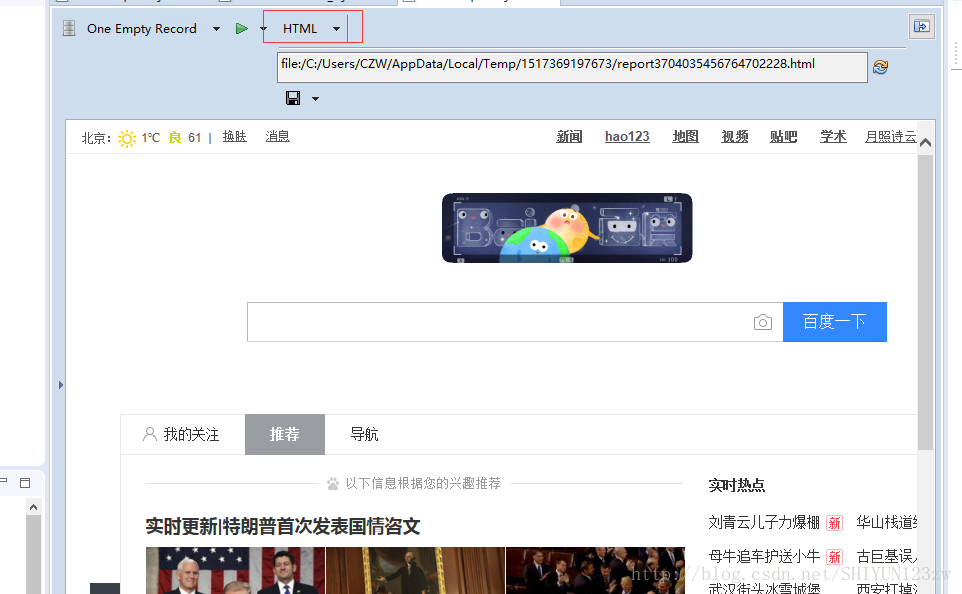962x594 pixels.
Task: Click the 百度一下 search button
Action: click(834, 322)
